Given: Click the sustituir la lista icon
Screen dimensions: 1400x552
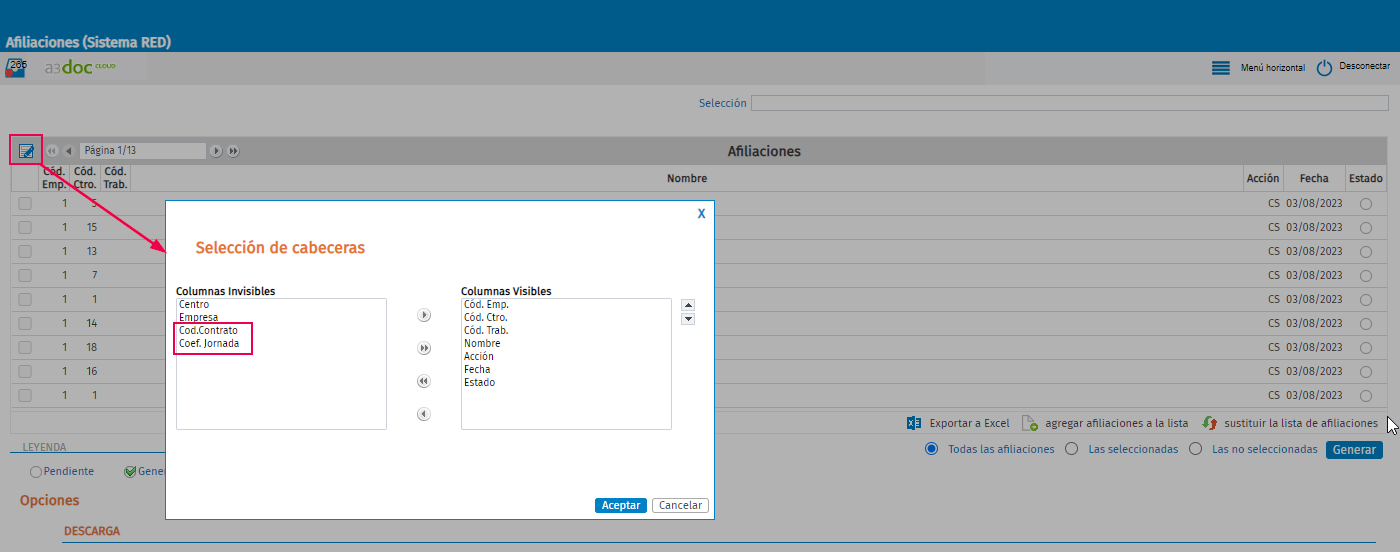Looking at the screenshot, I should point(1209,423).
